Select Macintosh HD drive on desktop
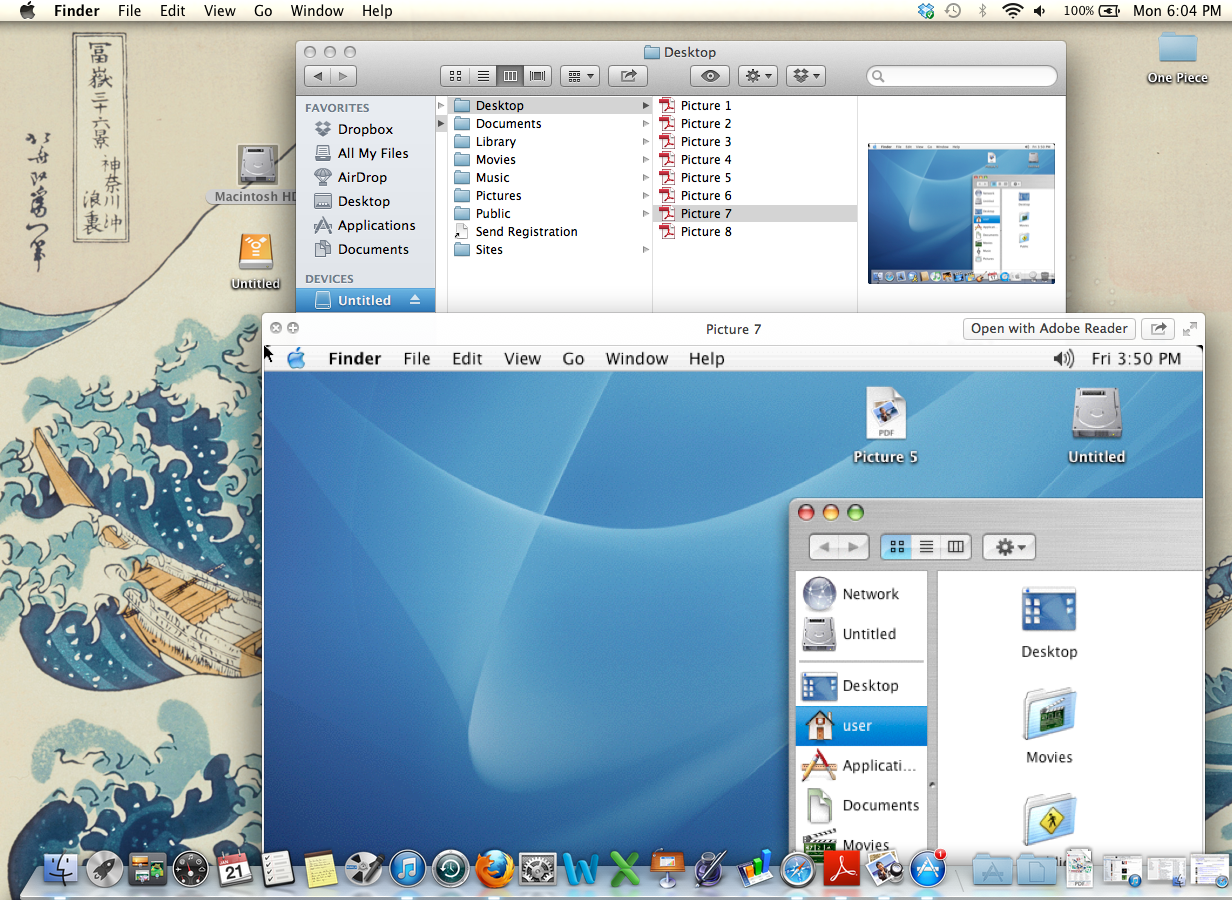The height and width of the screenshot is (900, 1232). coord(257,165)
